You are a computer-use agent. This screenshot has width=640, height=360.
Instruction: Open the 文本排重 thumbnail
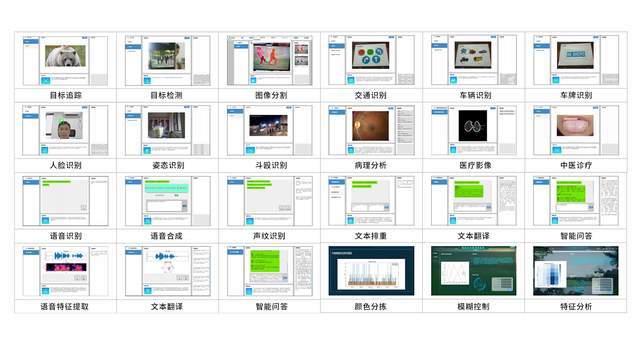click(371, 201)
